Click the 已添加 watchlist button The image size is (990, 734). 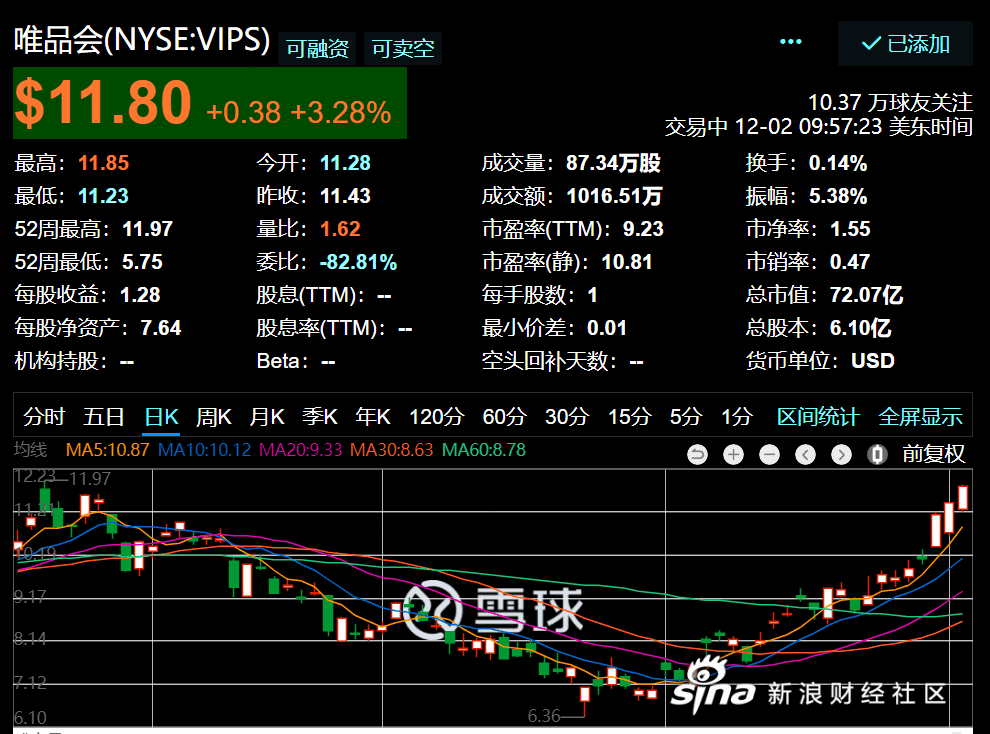(x=905, y=44)
